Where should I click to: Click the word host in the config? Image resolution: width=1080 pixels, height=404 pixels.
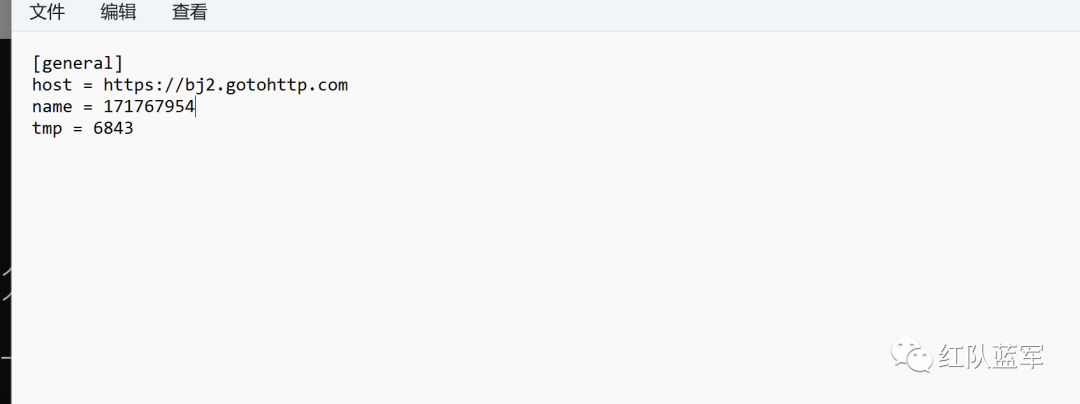point(52,85)
